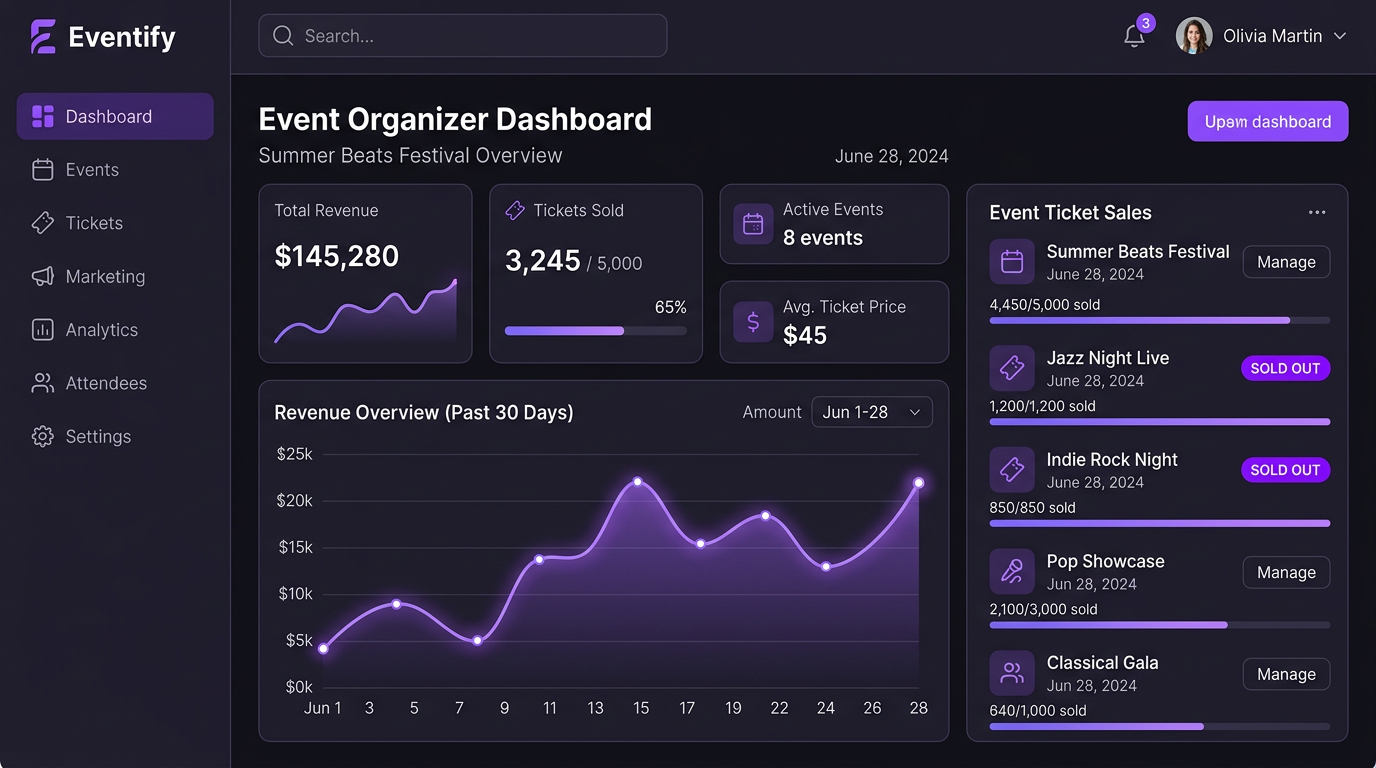Screen dimensions: 1376x768
Task: Go to Analytics in the sidebar
Action: (101, 330)
